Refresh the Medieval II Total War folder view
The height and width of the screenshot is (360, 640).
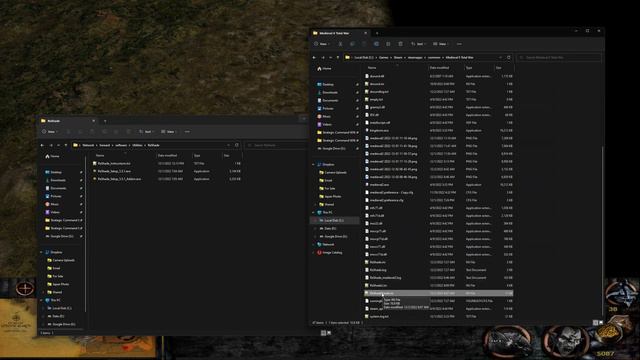(509, 58)
